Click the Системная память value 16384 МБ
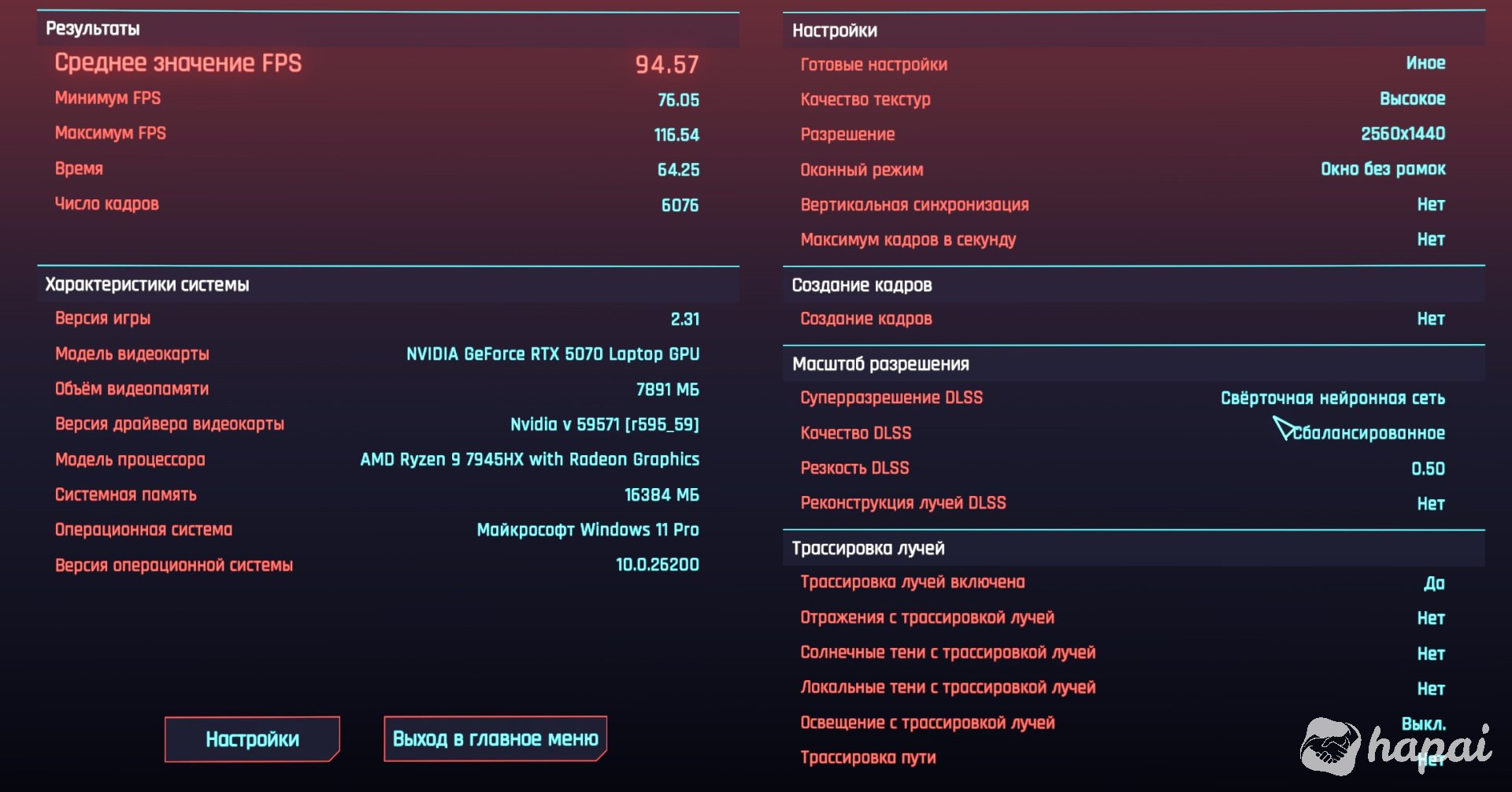 point(661,494)
